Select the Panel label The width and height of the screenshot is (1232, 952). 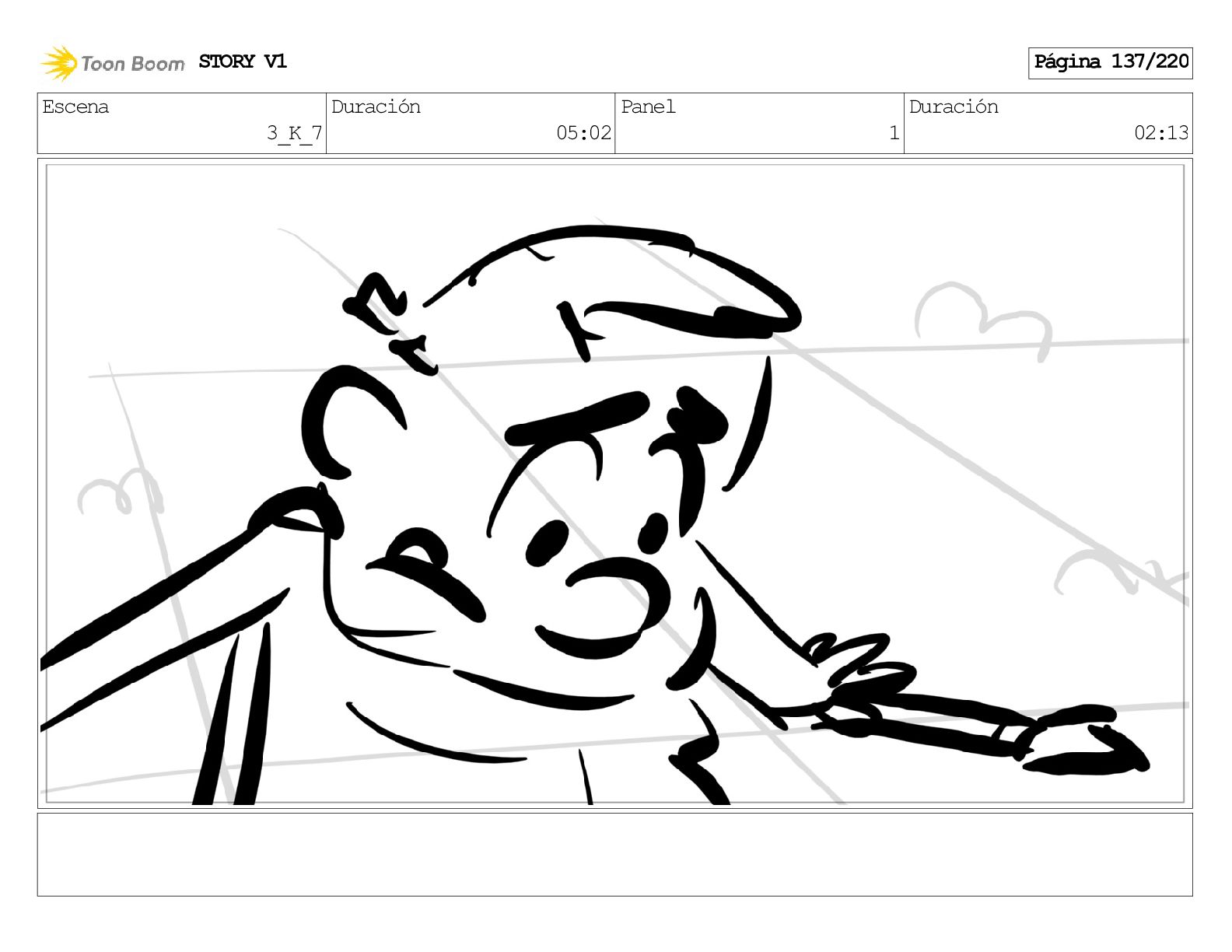648,107
